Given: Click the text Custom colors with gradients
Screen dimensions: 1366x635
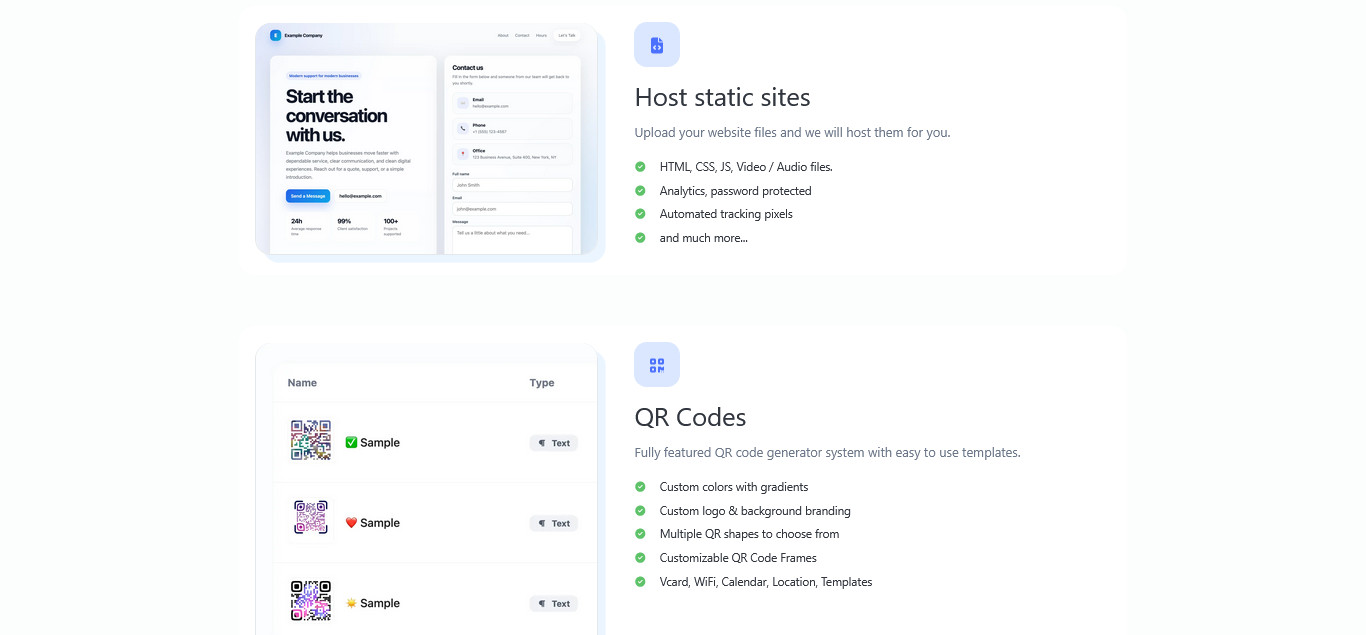Looking at the screenshot, I should tap(734, 487).
